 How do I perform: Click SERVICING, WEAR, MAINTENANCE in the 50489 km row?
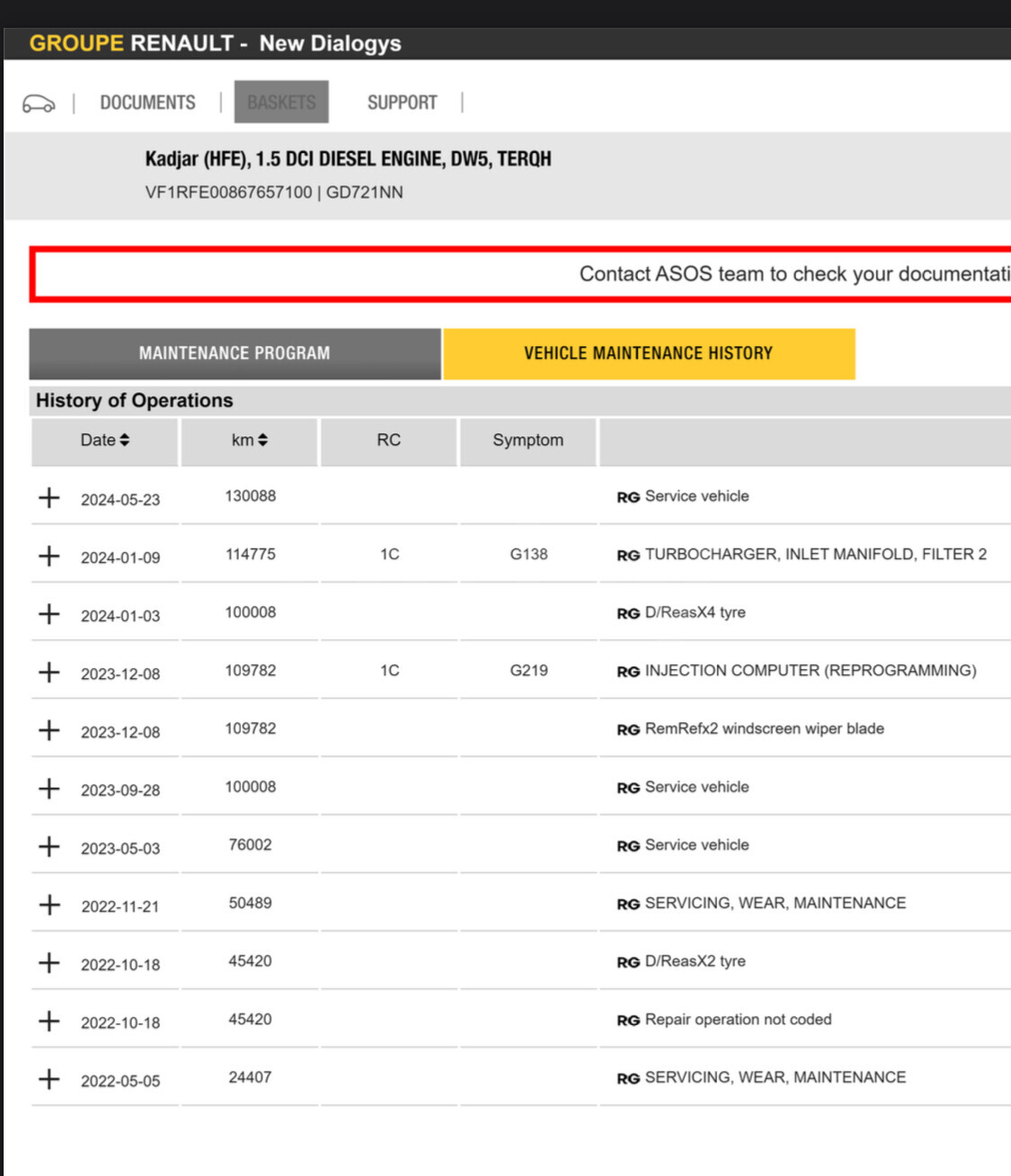776,903
